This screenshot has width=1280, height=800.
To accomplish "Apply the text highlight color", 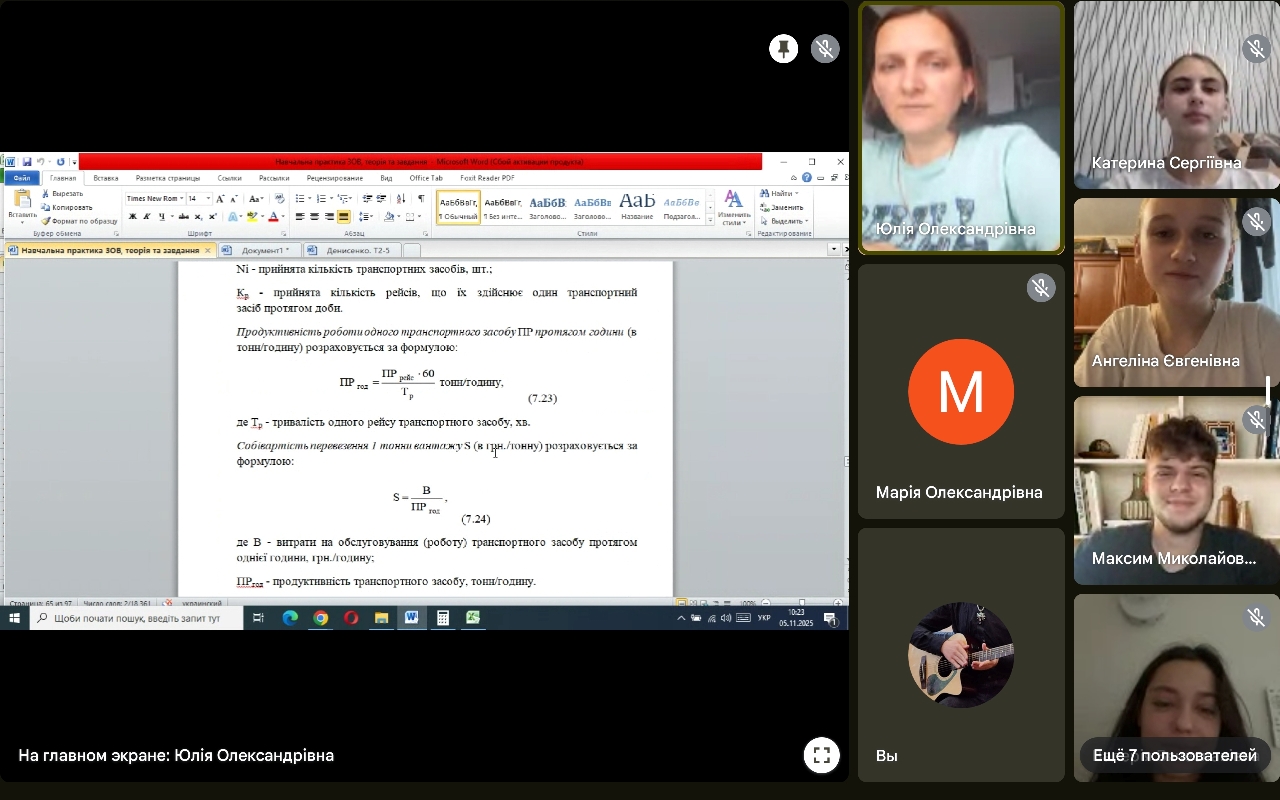I will [252, 216].
